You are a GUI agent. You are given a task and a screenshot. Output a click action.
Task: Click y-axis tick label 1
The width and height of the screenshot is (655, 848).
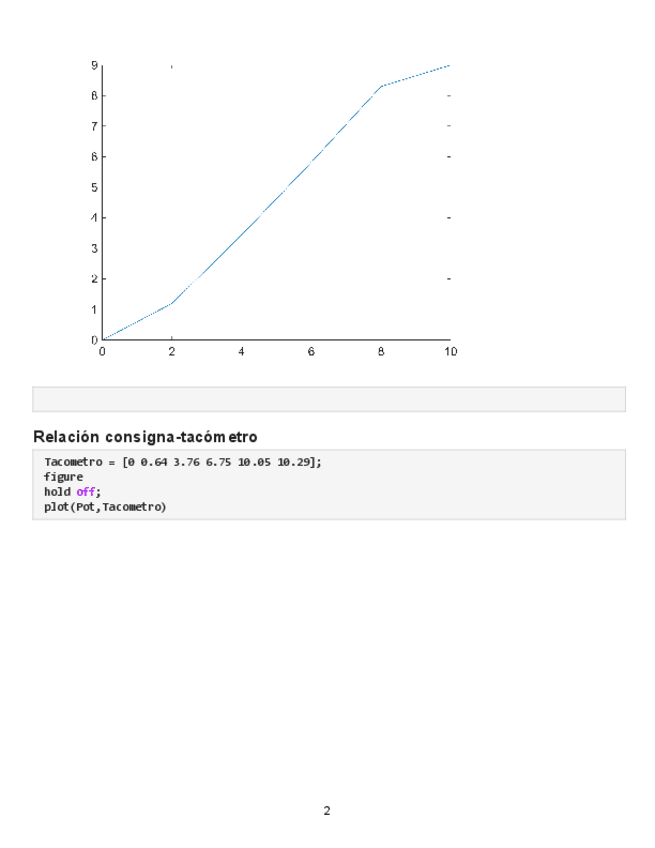pos(94,309)
